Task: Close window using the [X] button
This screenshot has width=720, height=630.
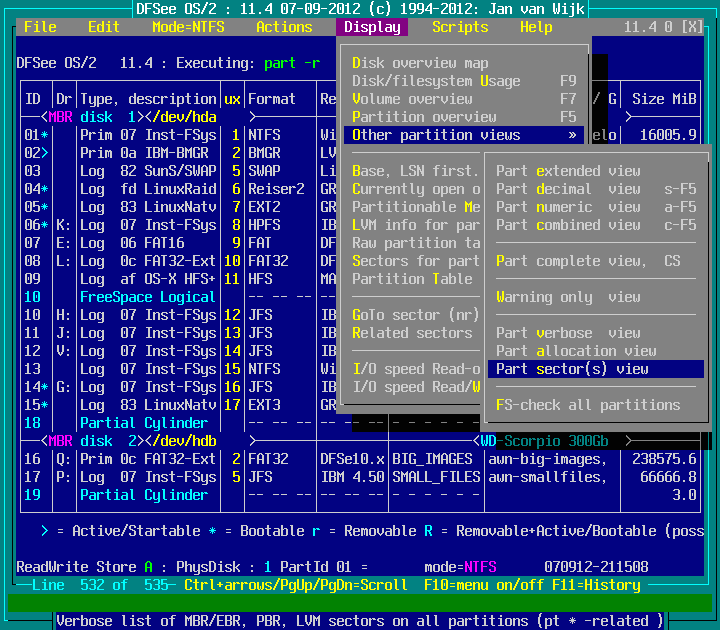Action: 691,27
